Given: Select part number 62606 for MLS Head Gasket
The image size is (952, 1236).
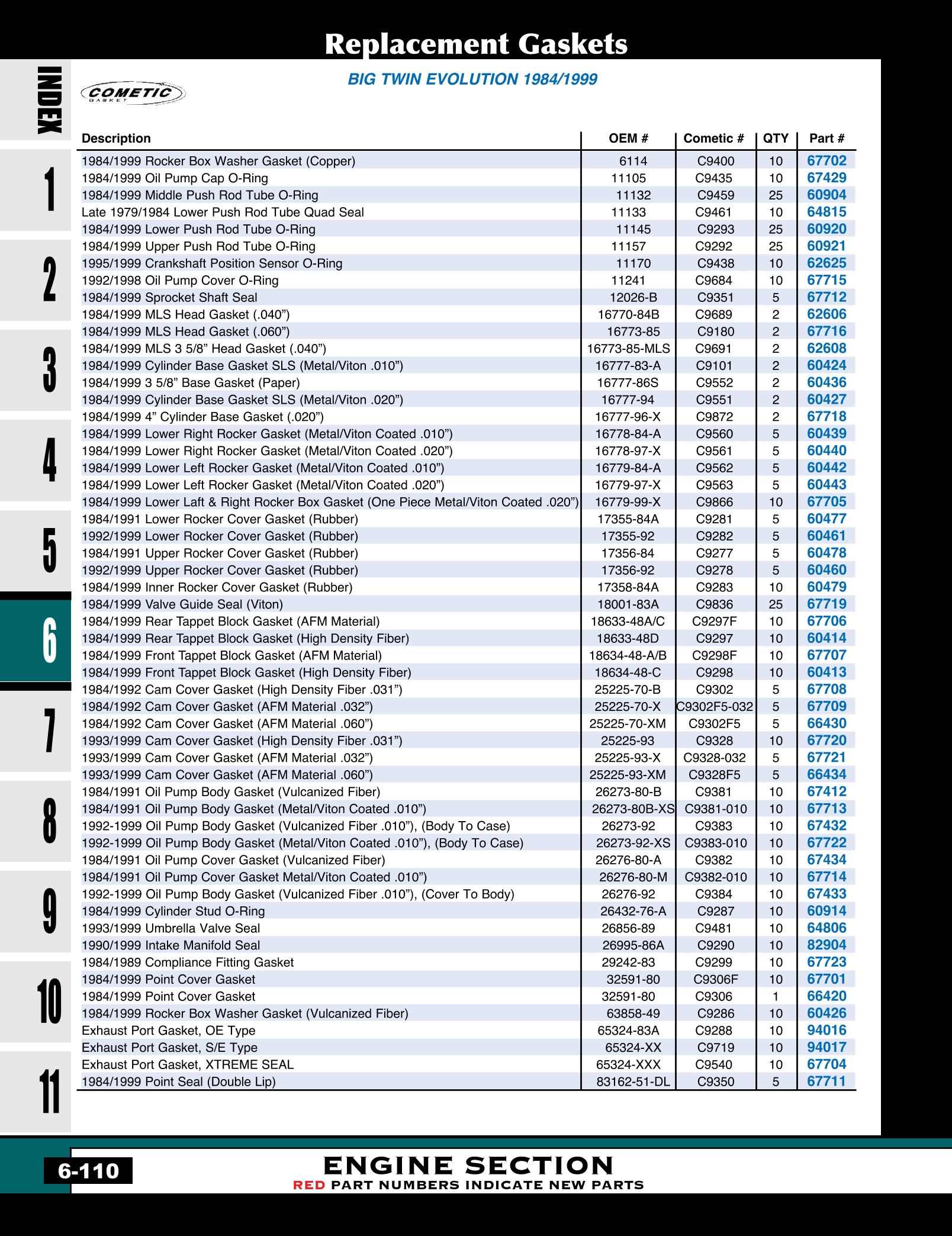Looking at the screenshot, I should [x=826, y=314].
